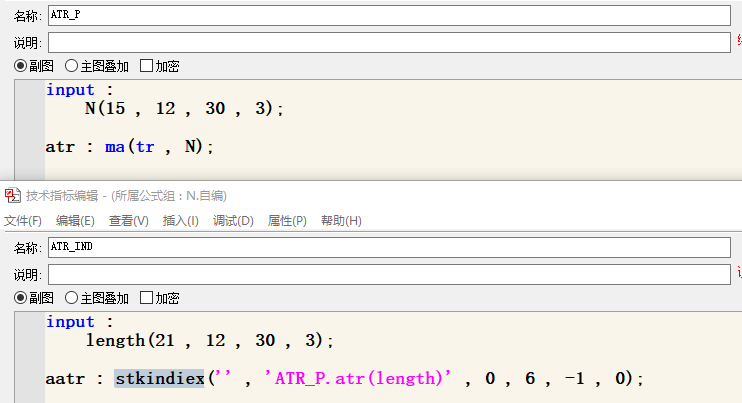This screenshot has height=403, width=742.
Task: Open the 查看(V) menu
Action: click(x=128, y=221)
